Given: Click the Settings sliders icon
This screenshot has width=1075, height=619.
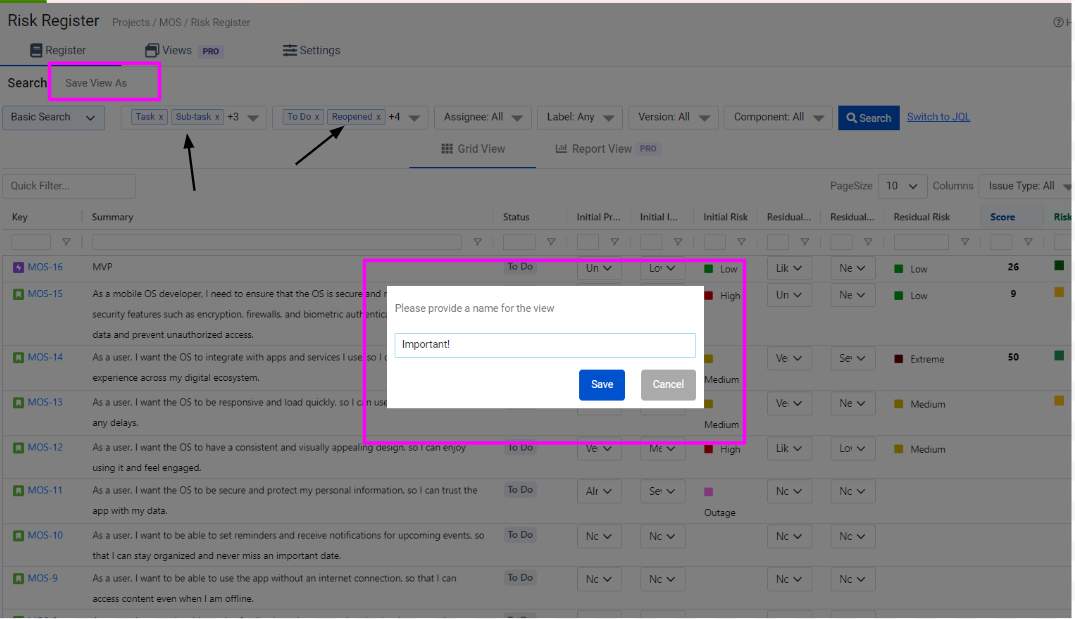Looking at the screenshot, I should (x=289, y=50).
